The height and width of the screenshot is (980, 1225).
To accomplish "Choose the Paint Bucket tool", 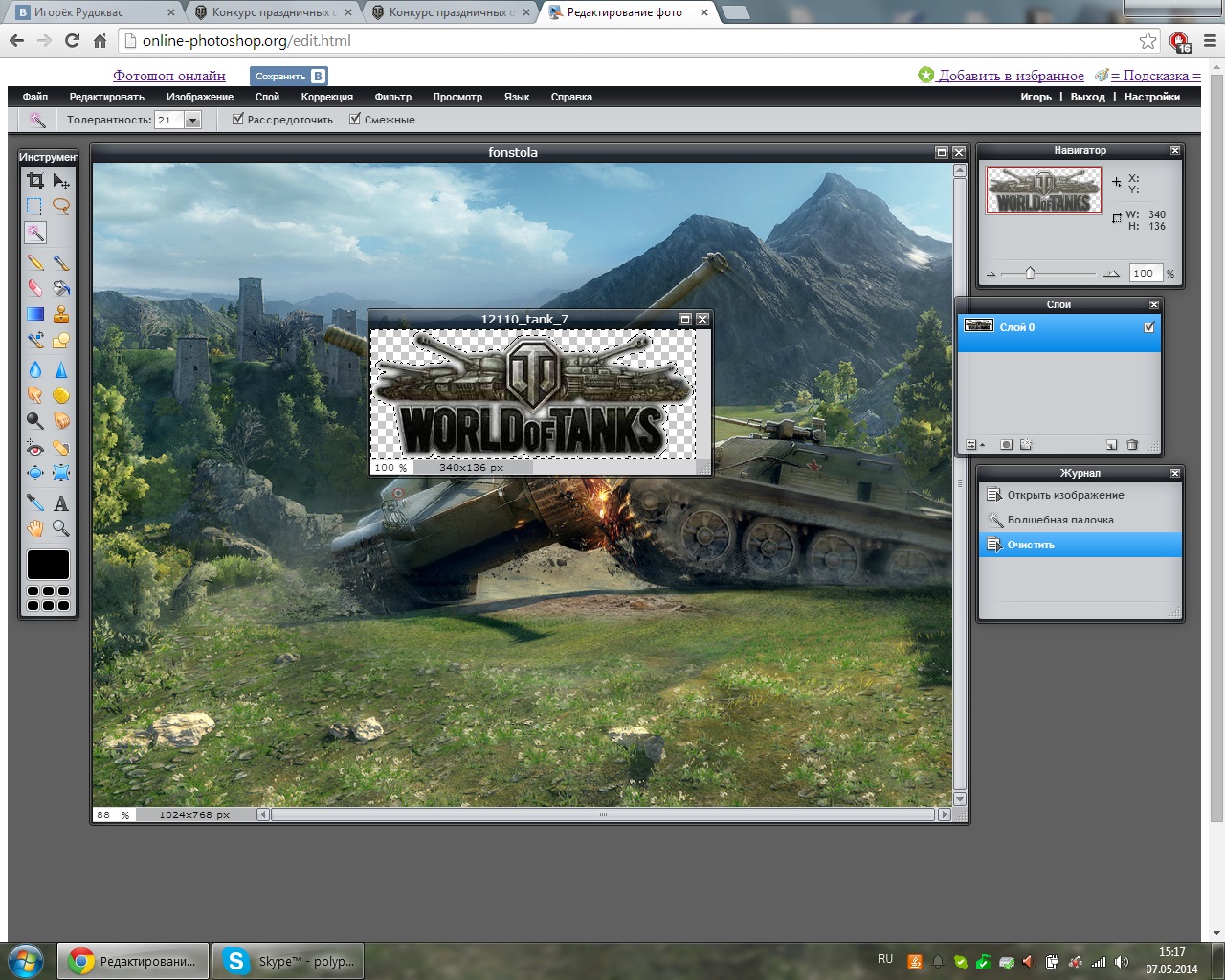I will point(61,288).
